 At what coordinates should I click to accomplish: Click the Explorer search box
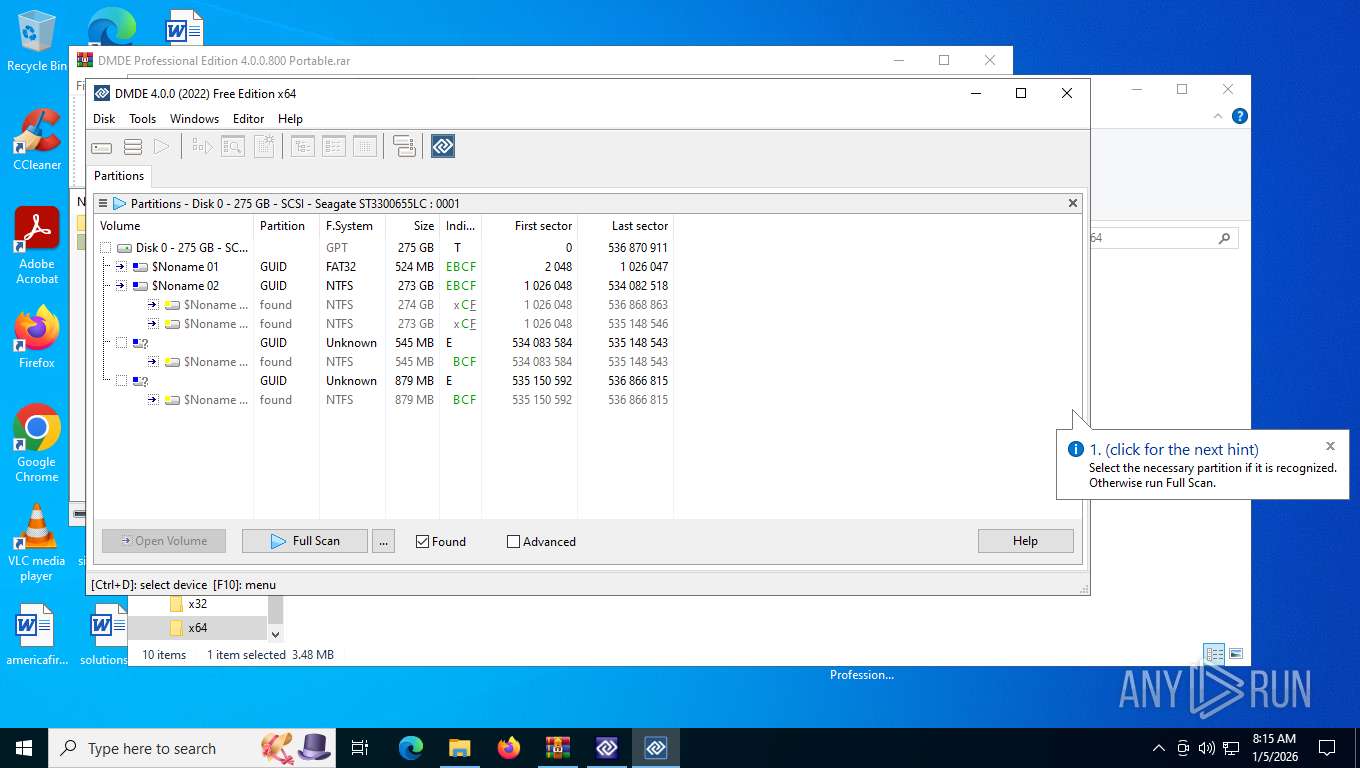pos(1163,238)
